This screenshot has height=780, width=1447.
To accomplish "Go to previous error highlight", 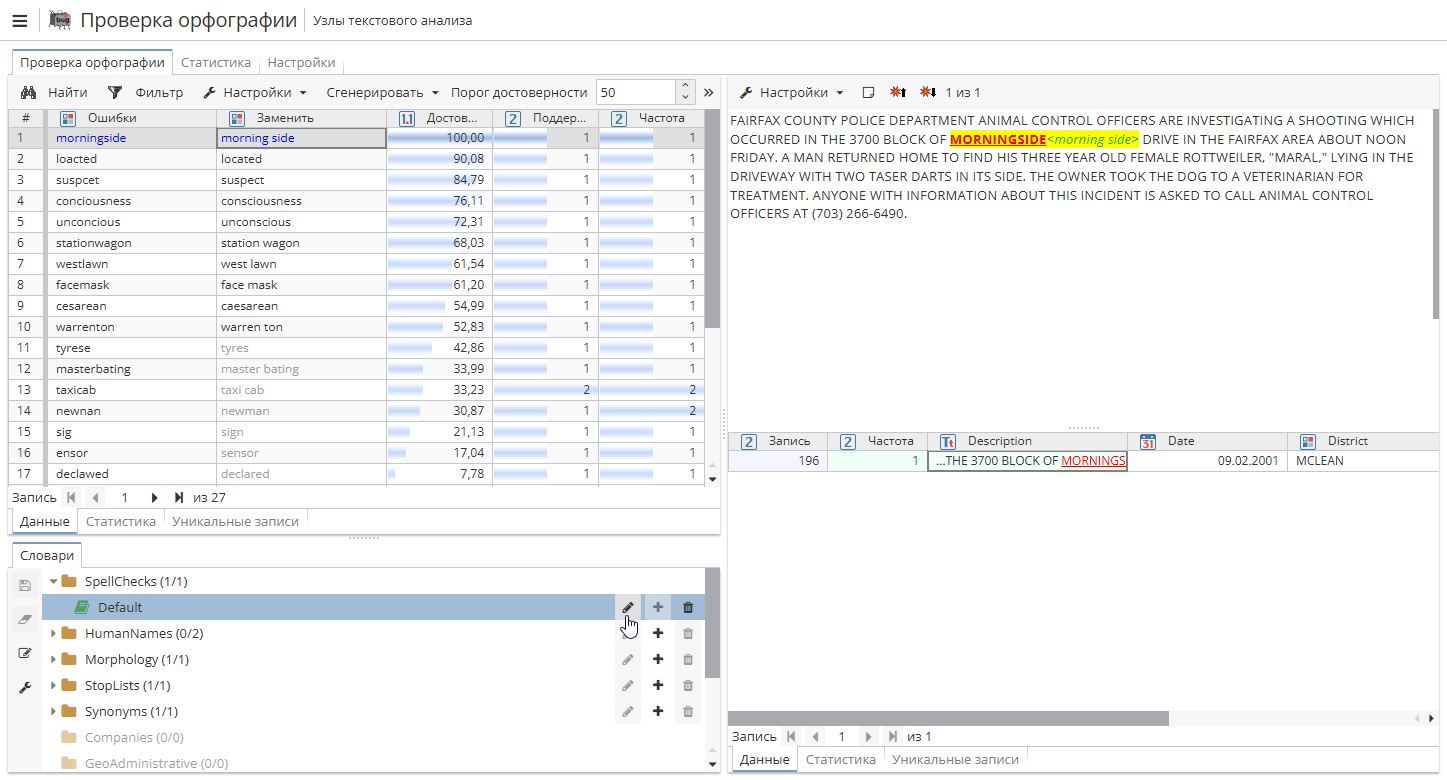I will 898,92.
